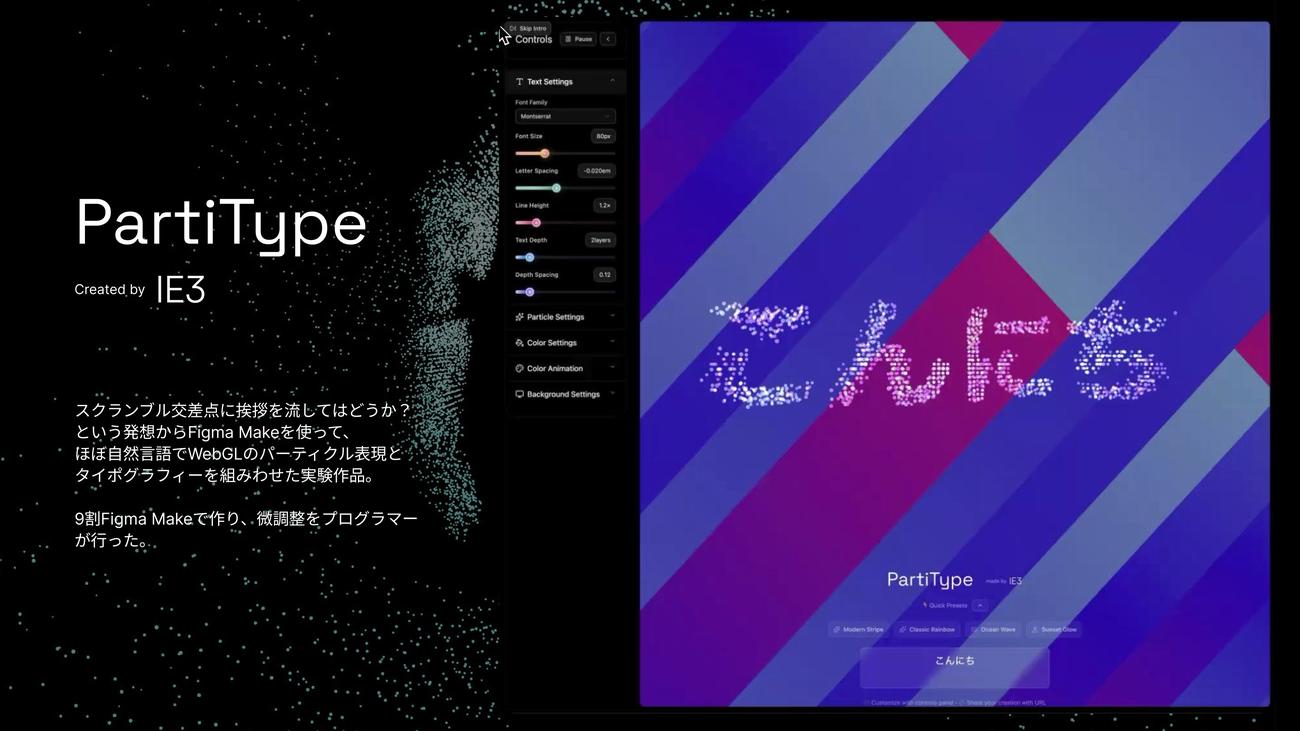Image resolution: width=1300 pixels, height=731 pixels.
Task: Apply the Sunset Glow preset
Action: (x=1055, y=630)
